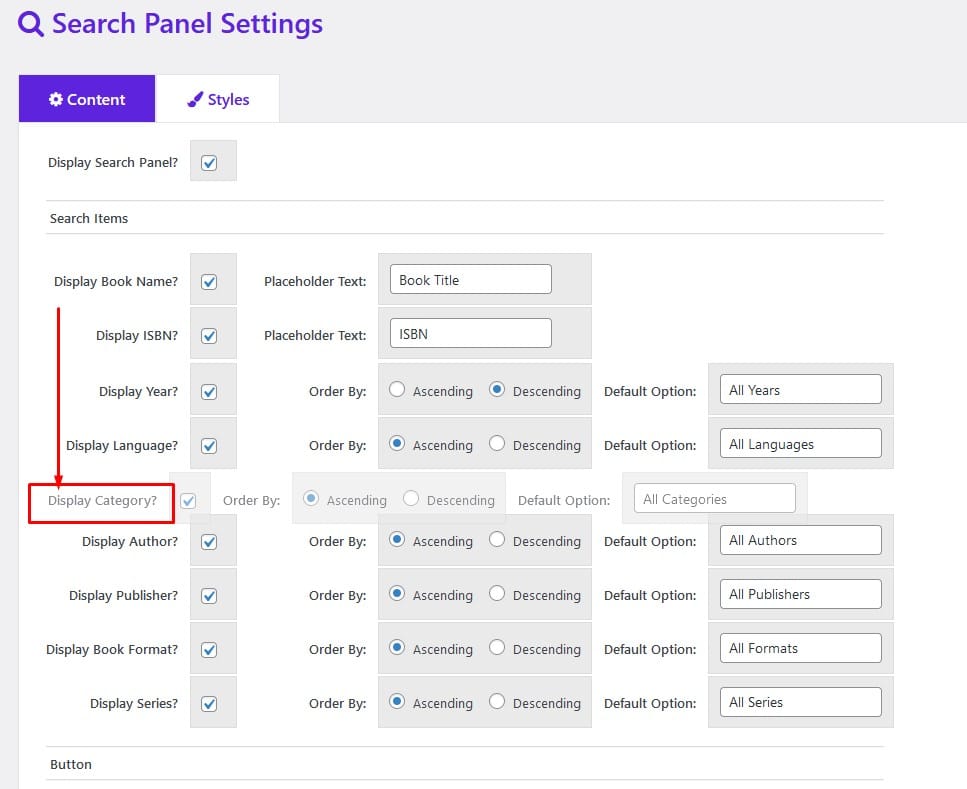Uncheck the Display Book Format checkbox
967x789 pixels.
click(x=209, y=650)
